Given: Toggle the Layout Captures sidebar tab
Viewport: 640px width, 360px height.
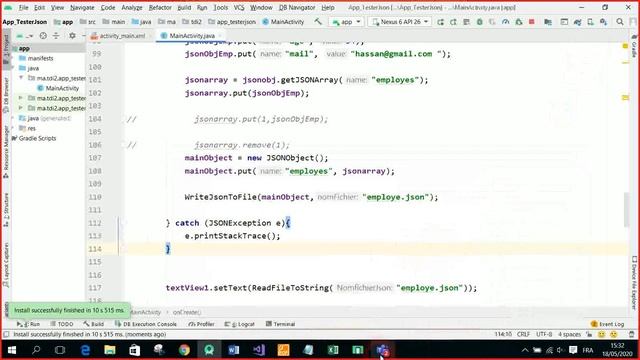Looking at the screenshot, I should [x=6, y=264].
